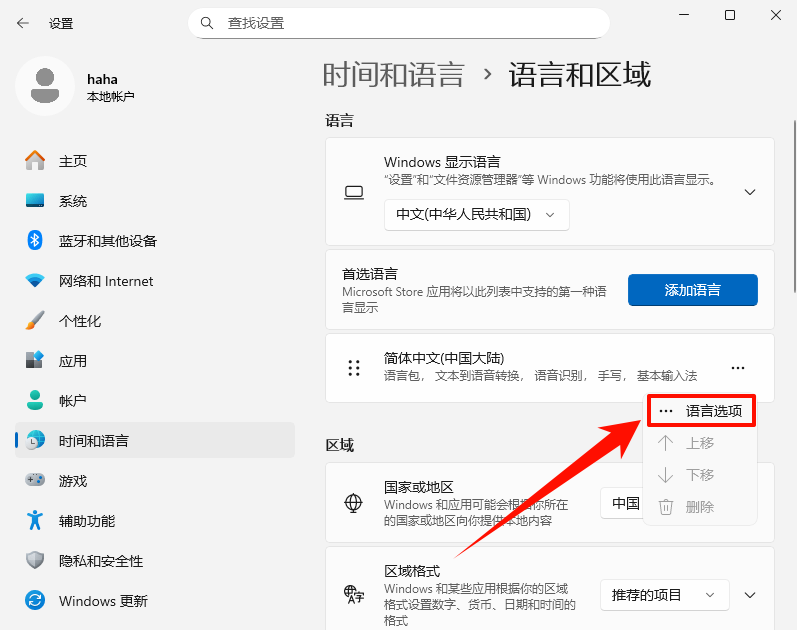Image resolution: width=797 pixels, height=630 pixels.
Task: Click the Windows 更新 sync icon
Action: [35, 601]
